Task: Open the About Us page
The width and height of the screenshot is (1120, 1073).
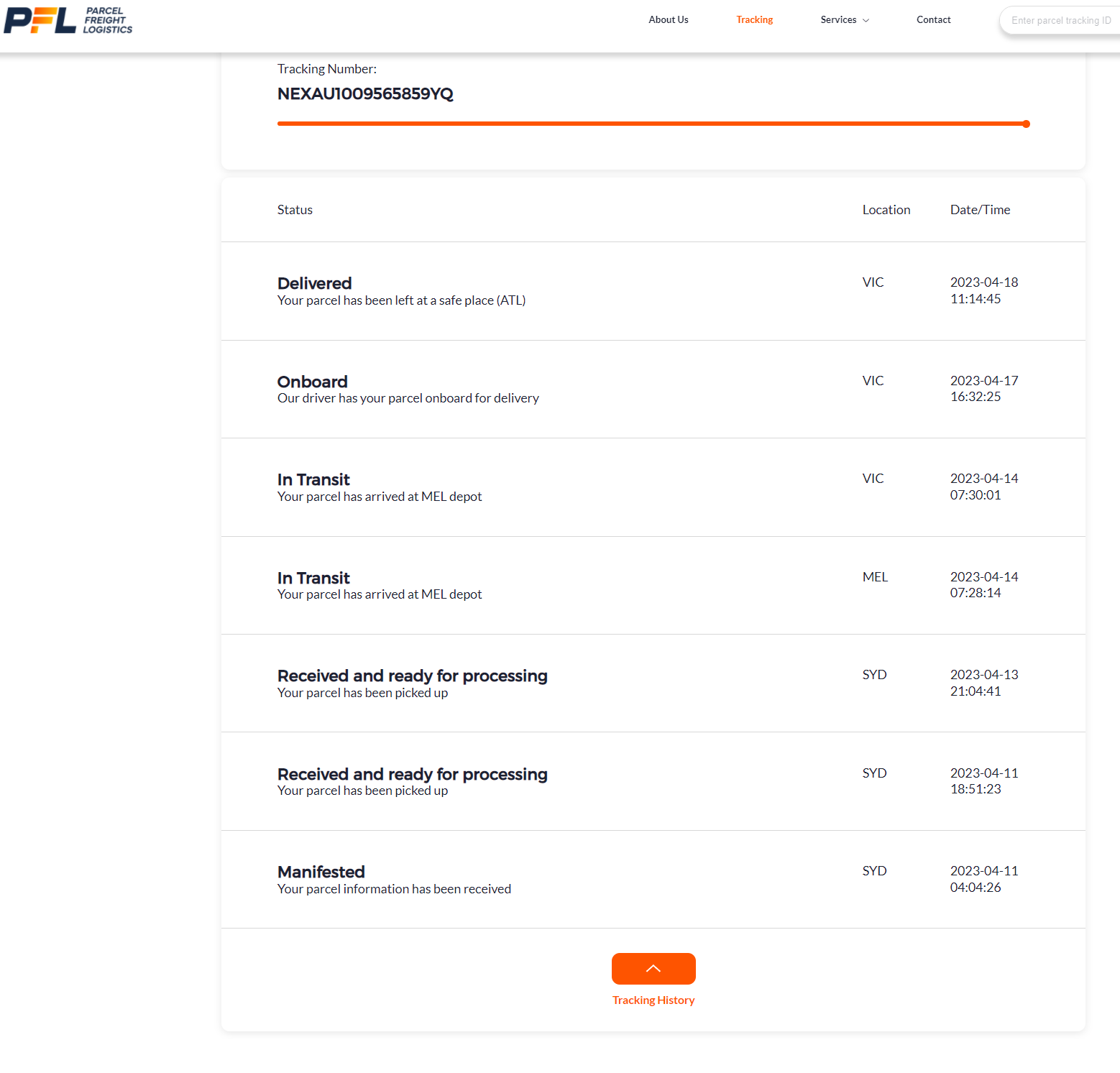Action: [x=668, y=20]
